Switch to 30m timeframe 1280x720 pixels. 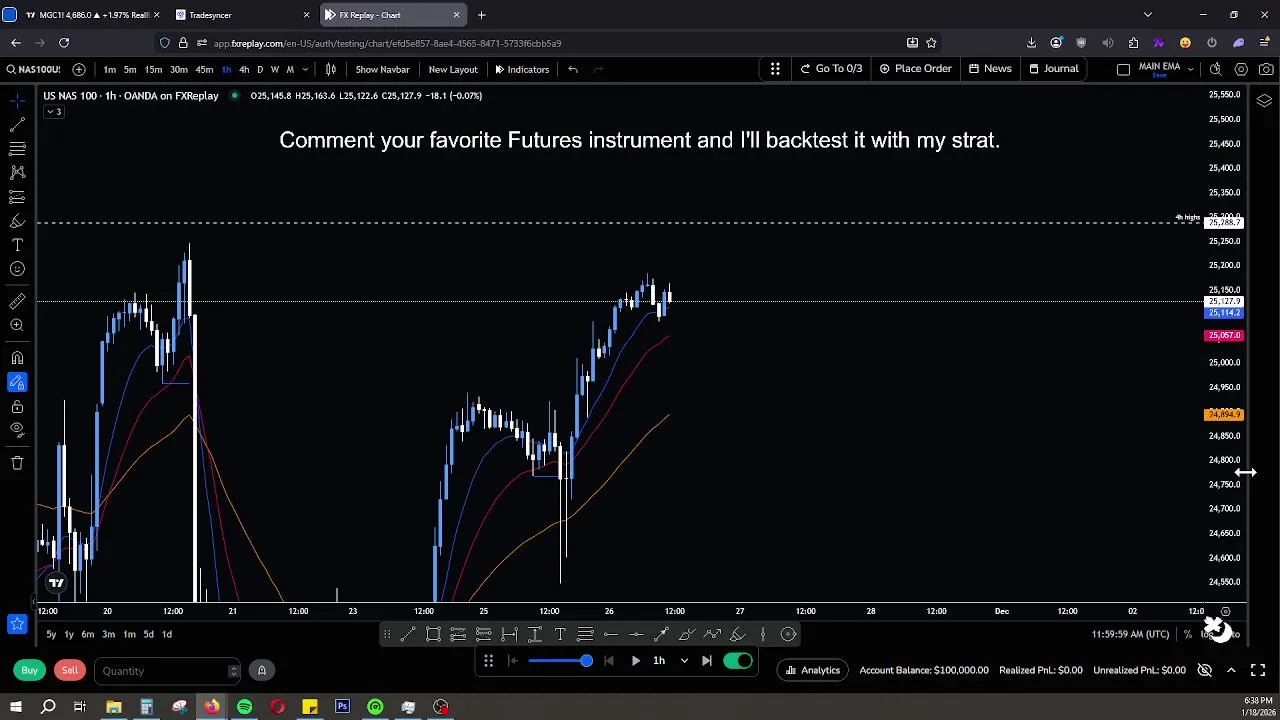coord(179,69)
